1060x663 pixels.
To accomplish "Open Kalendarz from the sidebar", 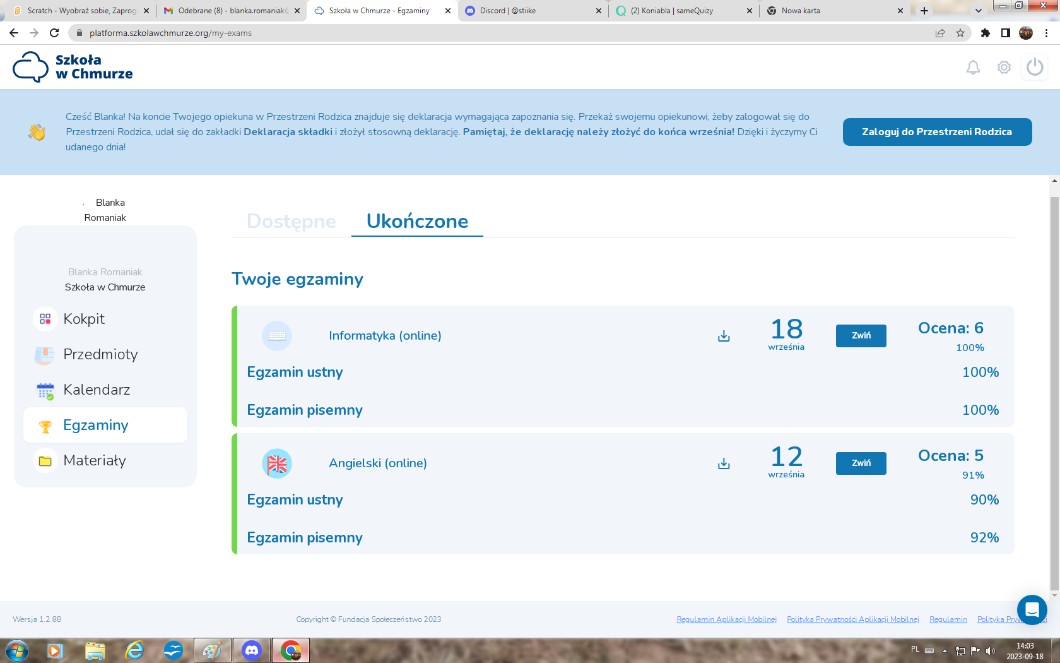I will coord(96,390).
